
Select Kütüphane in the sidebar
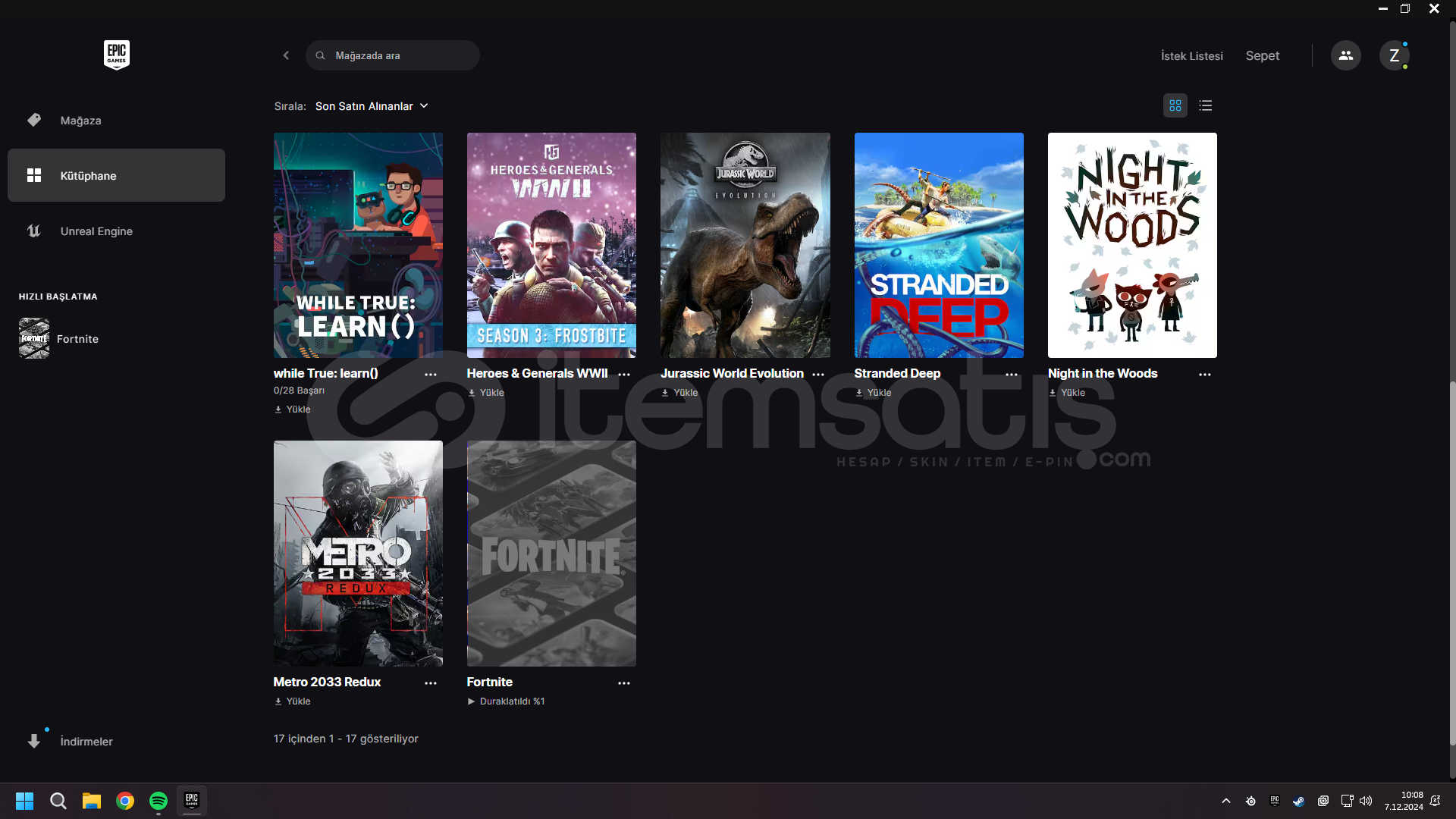(116, 175)
